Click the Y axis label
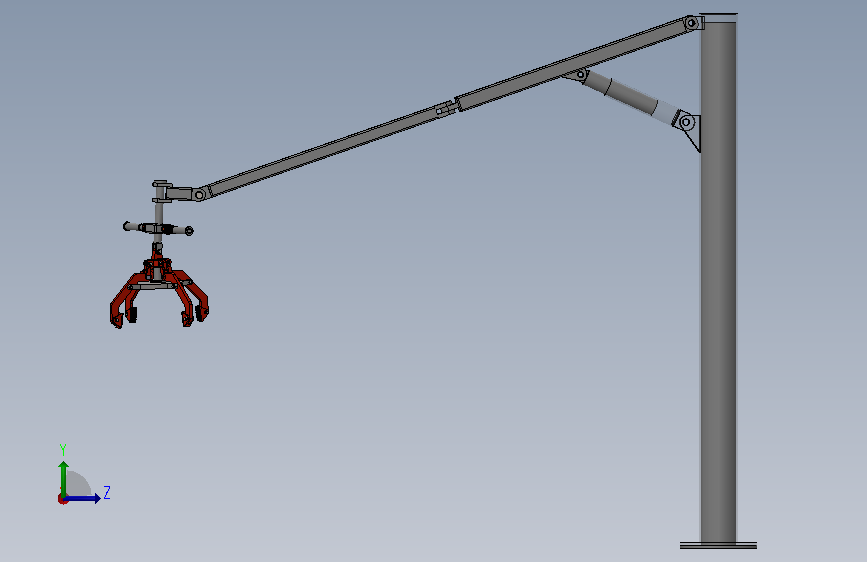The image size is (867, 562). tap(63, 450)
